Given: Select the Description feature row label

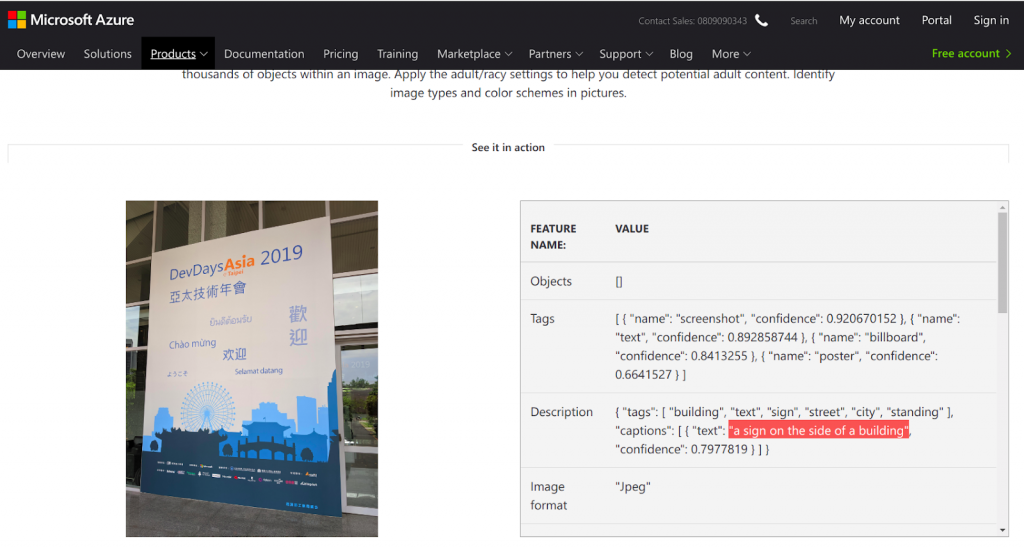Looking at the screenshot, I should coord(561,412).
